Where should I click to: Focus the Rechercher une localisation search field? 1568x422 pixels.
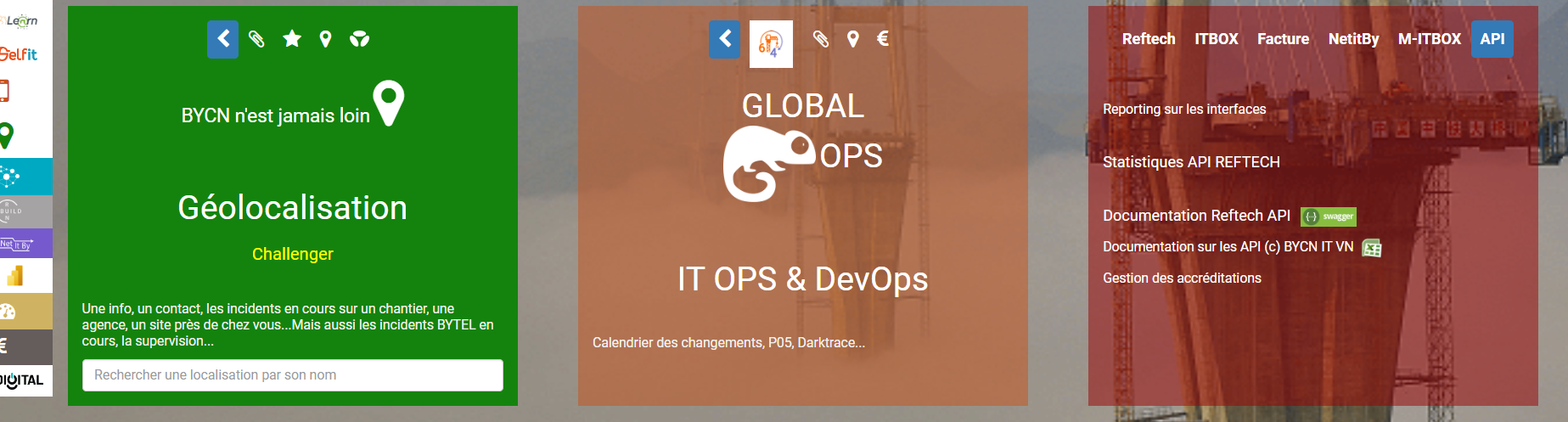[292, 375]
